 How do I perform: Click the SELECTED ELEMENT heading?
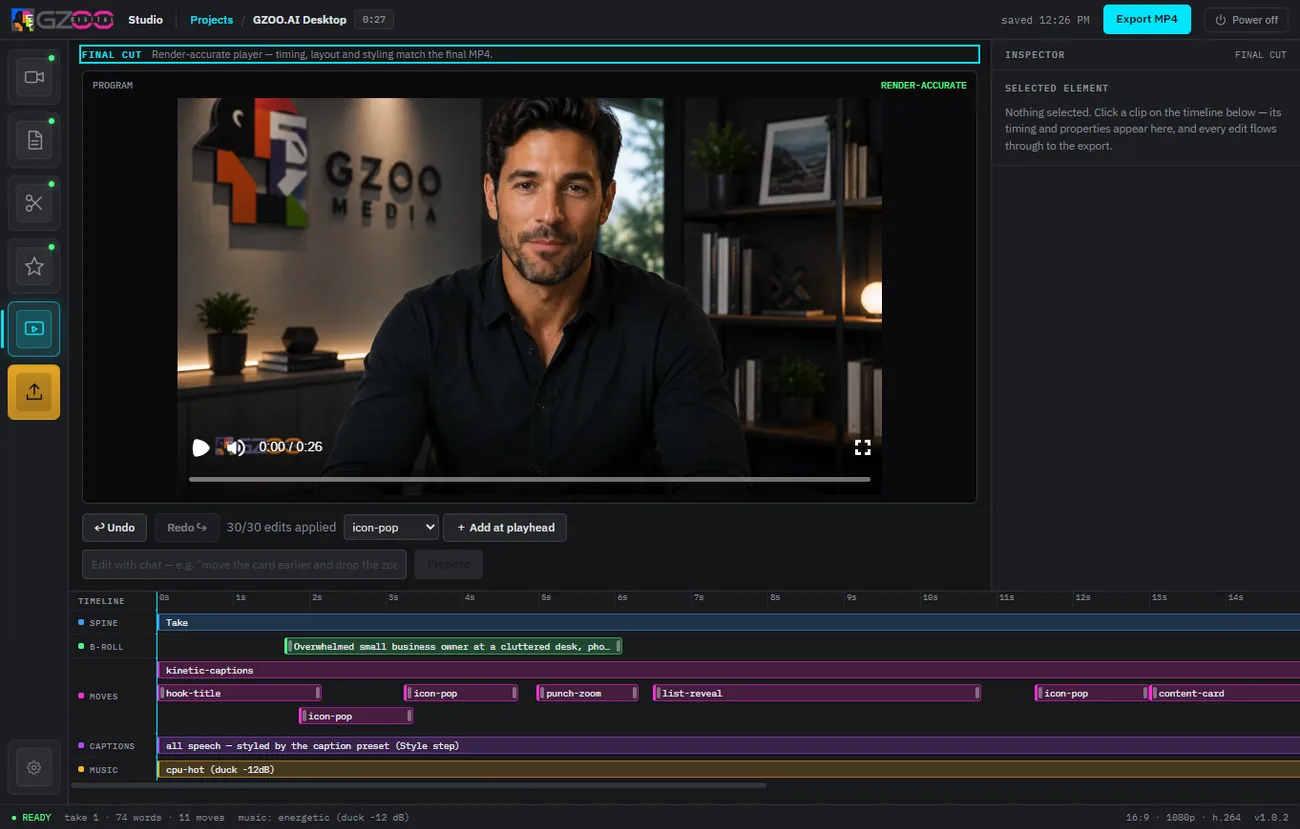coord(1056,88)
